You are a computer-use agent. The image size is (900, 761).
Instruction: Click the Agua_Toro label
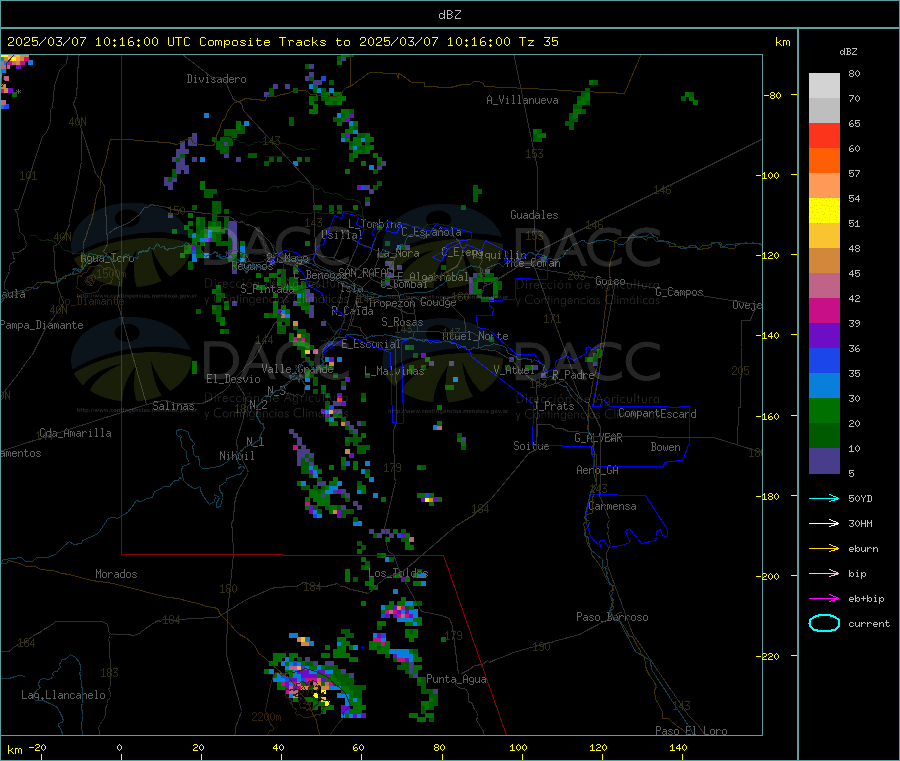click(107, 258)
